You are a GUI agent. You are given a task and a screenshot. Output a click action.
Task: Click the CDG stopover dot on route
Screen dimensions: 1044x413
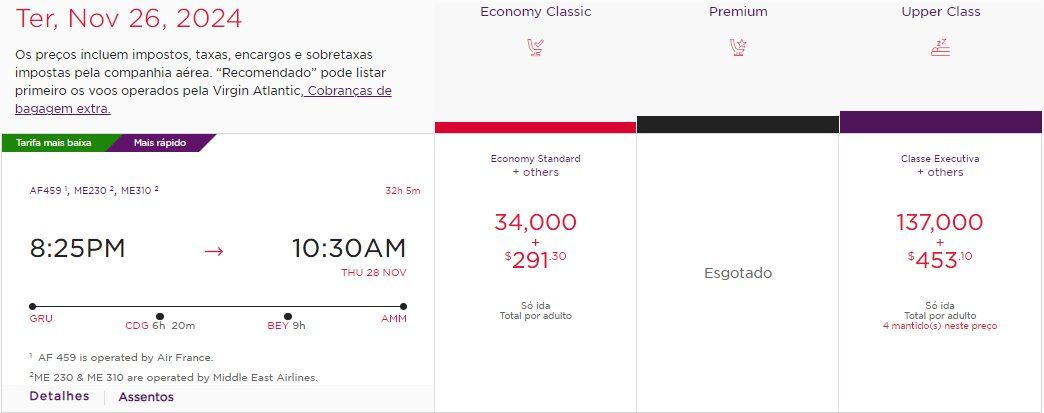(x=160, y=316)
